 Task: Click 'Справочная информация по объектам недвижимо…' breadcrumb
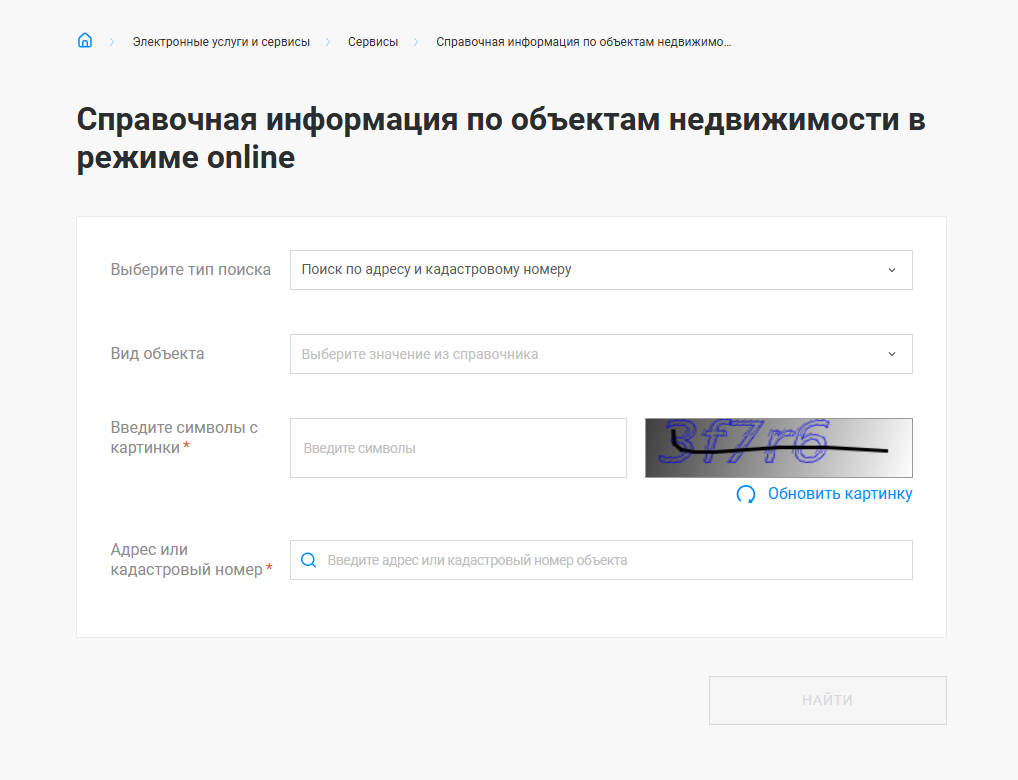(x=584, y=42)
